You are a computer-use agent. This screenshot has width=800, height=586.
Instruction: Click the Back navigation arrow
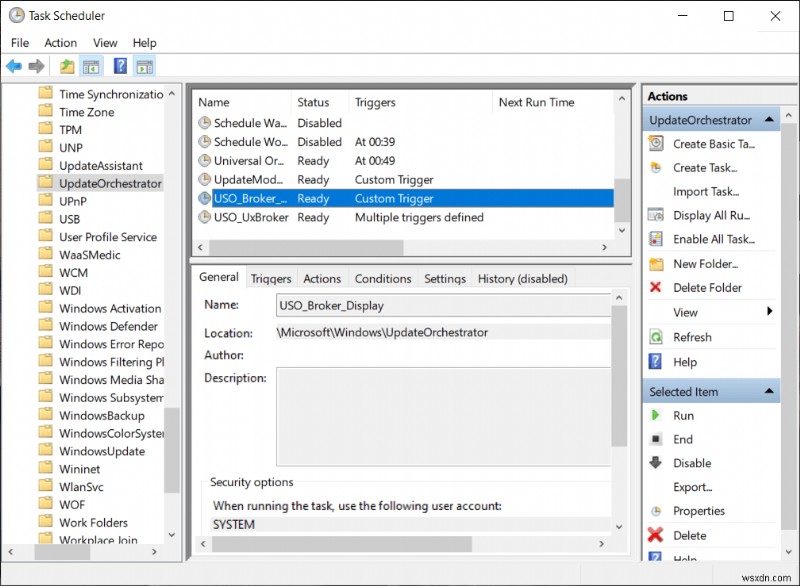(x=12, y=66)
